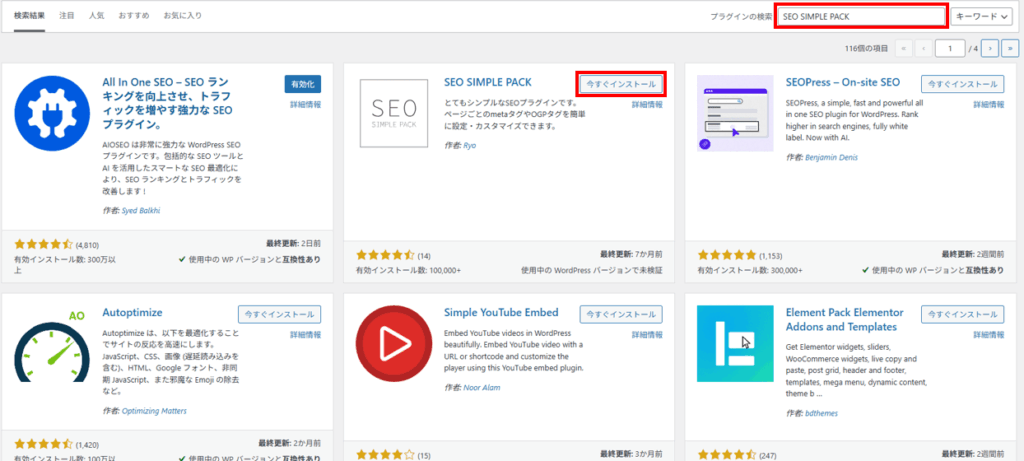
Task: Open the お気に入り tab
Action: point(182,15)
